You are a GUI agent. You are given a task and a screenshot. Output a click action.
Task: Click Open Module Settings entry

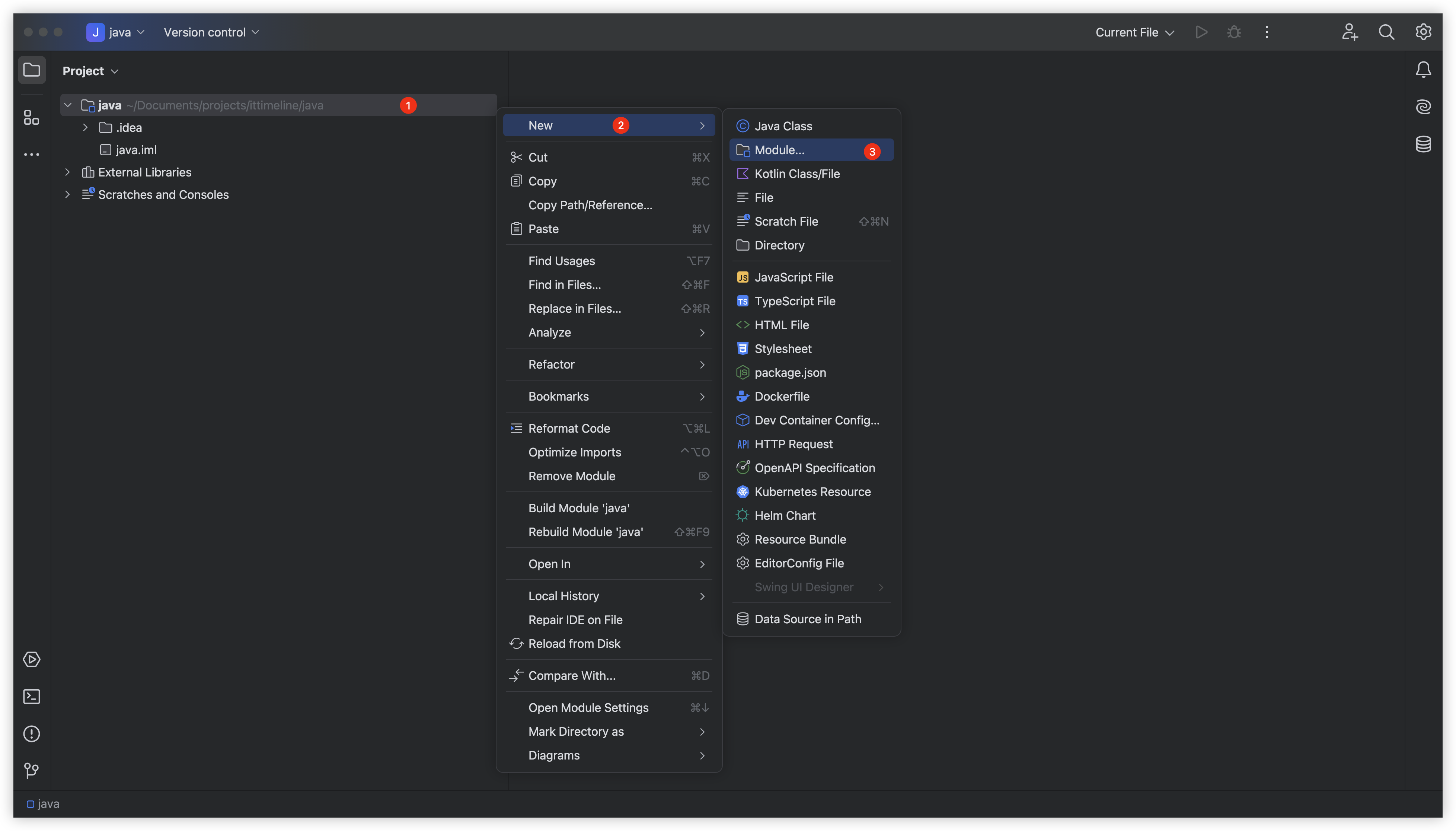pyautogui.click(x=588, y=707)
